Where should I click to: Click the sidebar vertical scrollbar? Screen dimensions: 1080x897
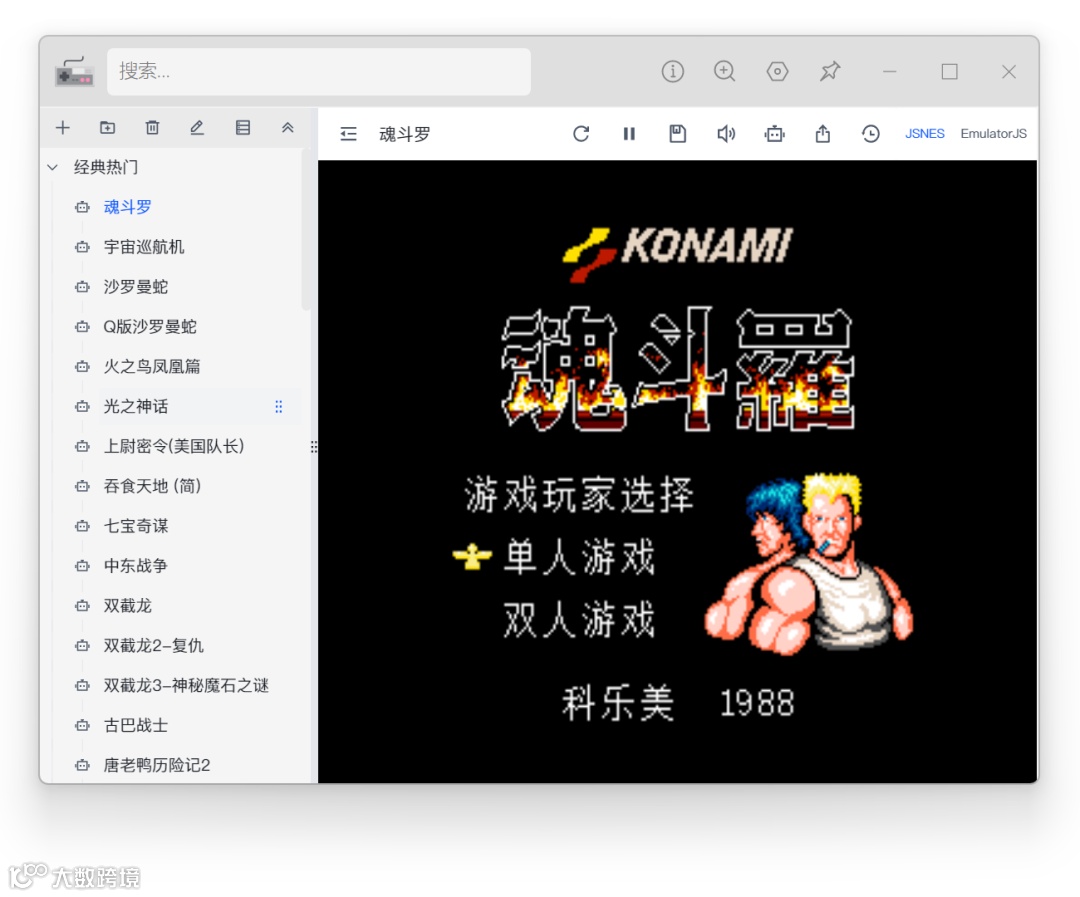pos(306,231)
